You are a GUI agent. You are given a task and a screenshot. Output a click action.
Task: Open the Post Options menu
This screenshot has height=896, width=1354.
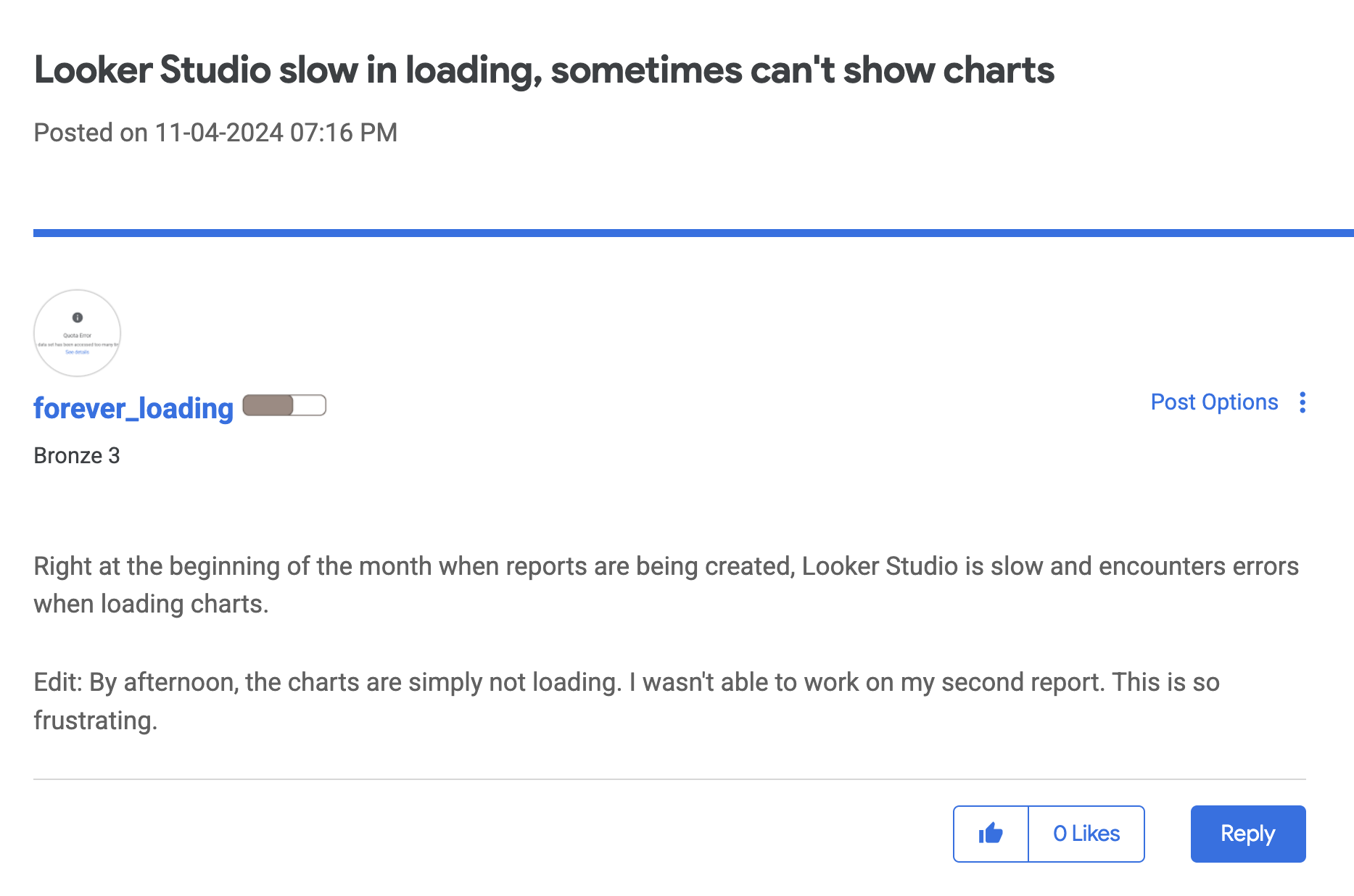[x=1214, y=402]
